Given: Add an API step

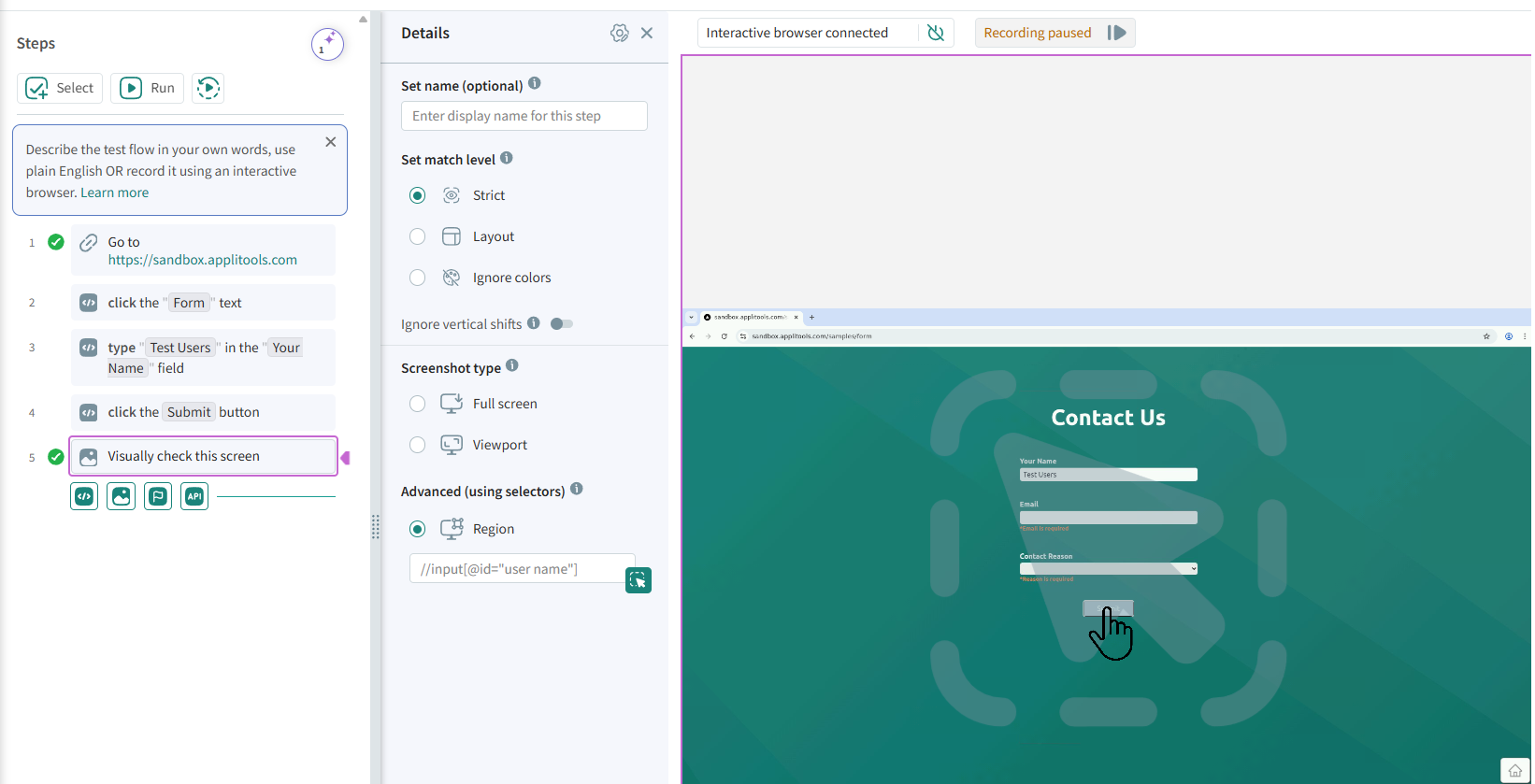Looking at the screenshot, I should [194, 496].
